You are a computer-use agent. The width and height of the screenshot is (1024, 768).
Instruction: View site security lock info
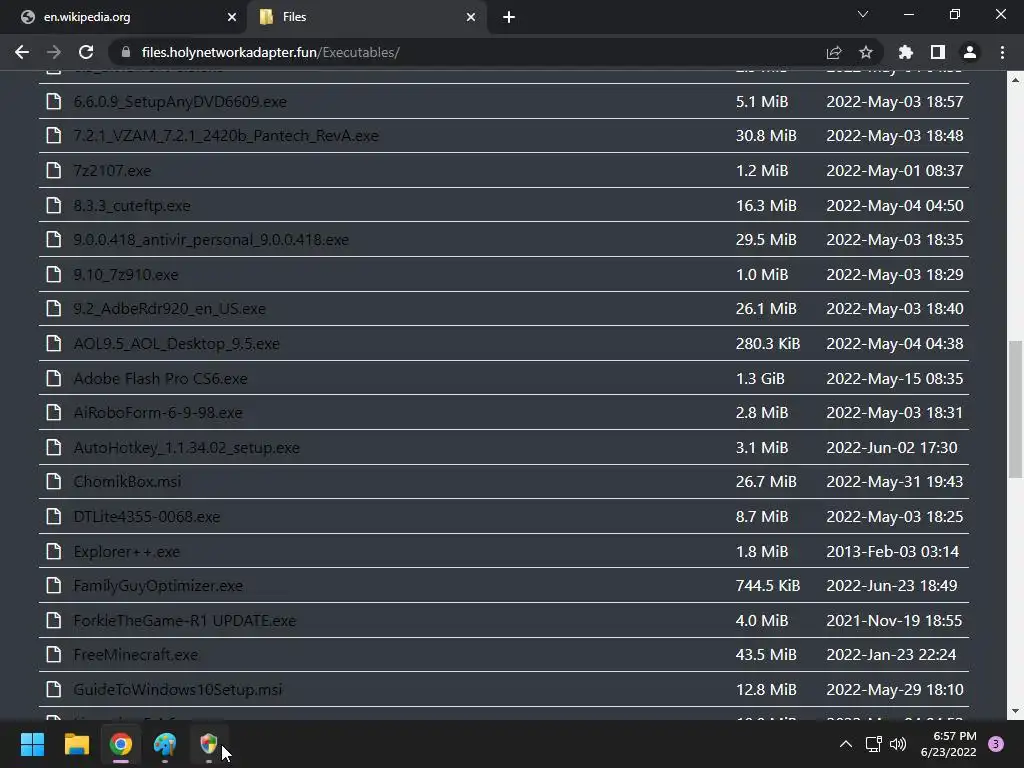point(127,52)
